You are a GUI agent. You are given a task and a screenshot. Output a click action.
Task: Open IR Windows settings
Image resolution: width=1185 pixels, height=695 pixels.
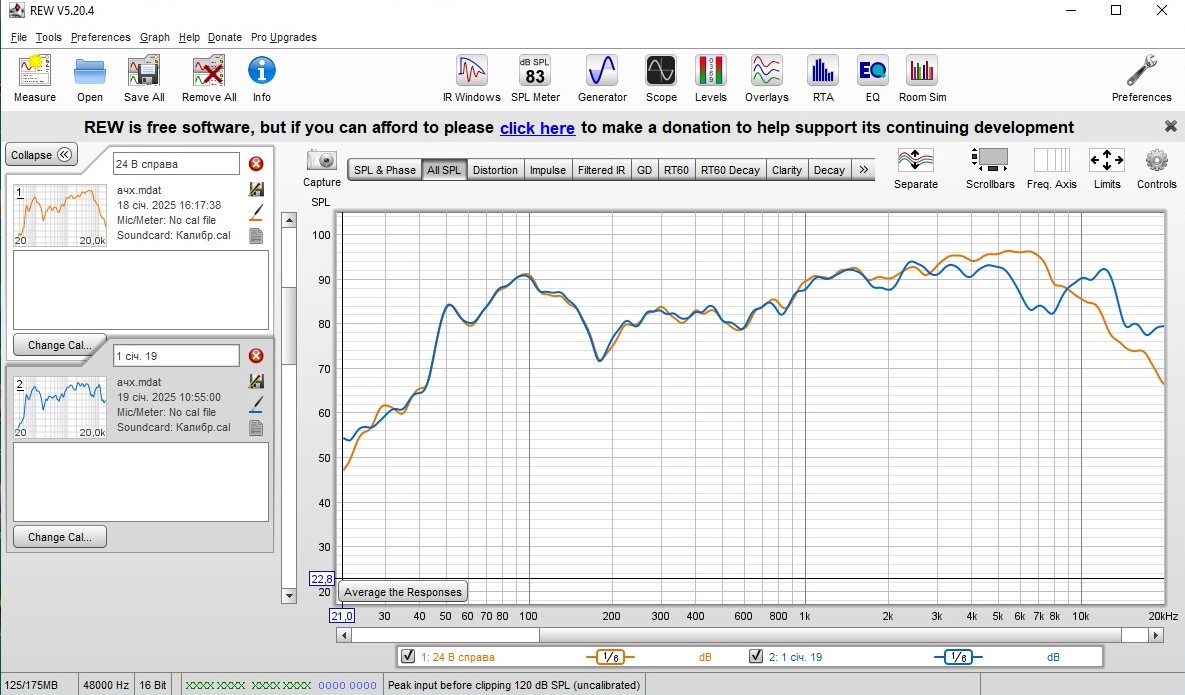(x=472, y=79)
